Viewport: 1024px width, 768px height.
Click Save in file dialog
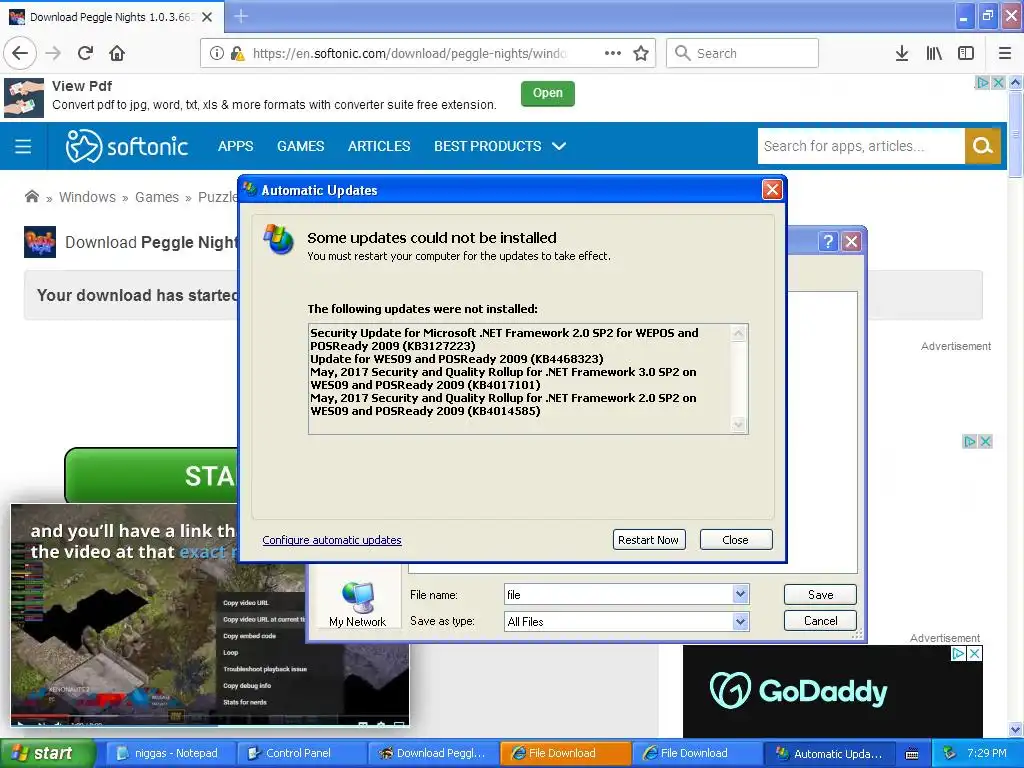(820, 595)
